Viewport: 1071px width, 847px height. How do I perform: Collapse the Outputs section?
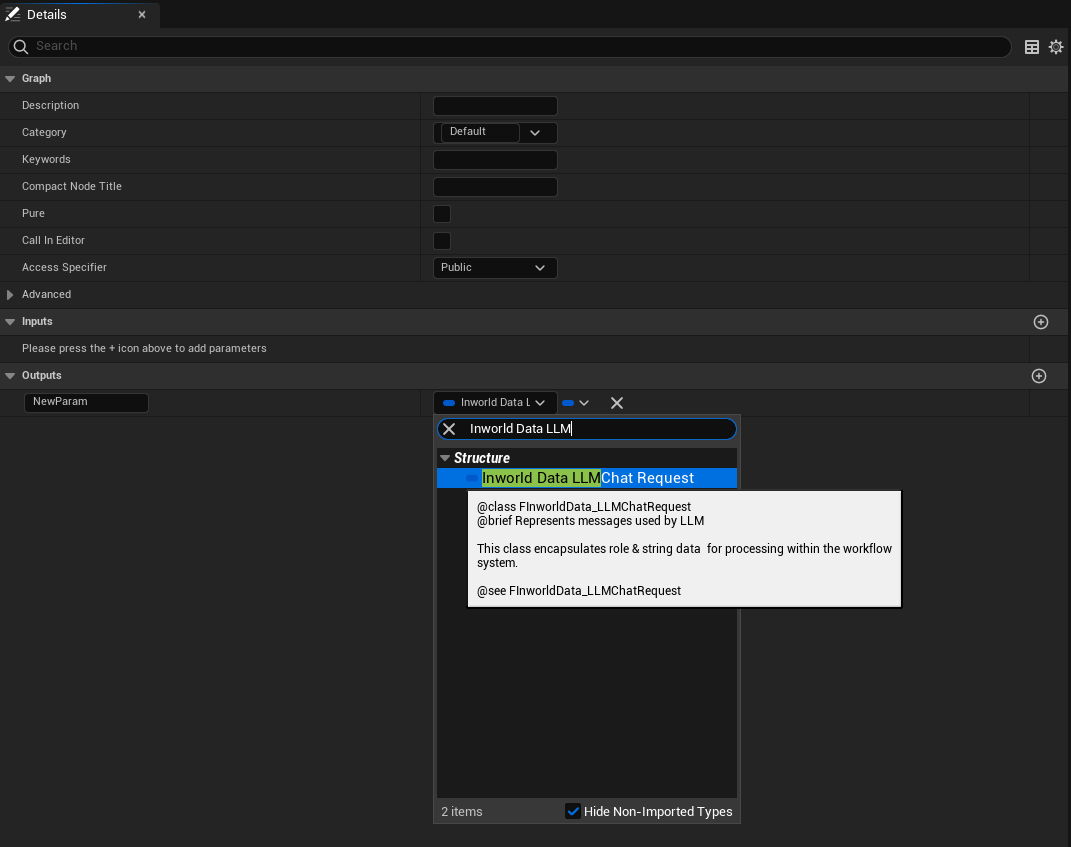click(x=10, y=376)
